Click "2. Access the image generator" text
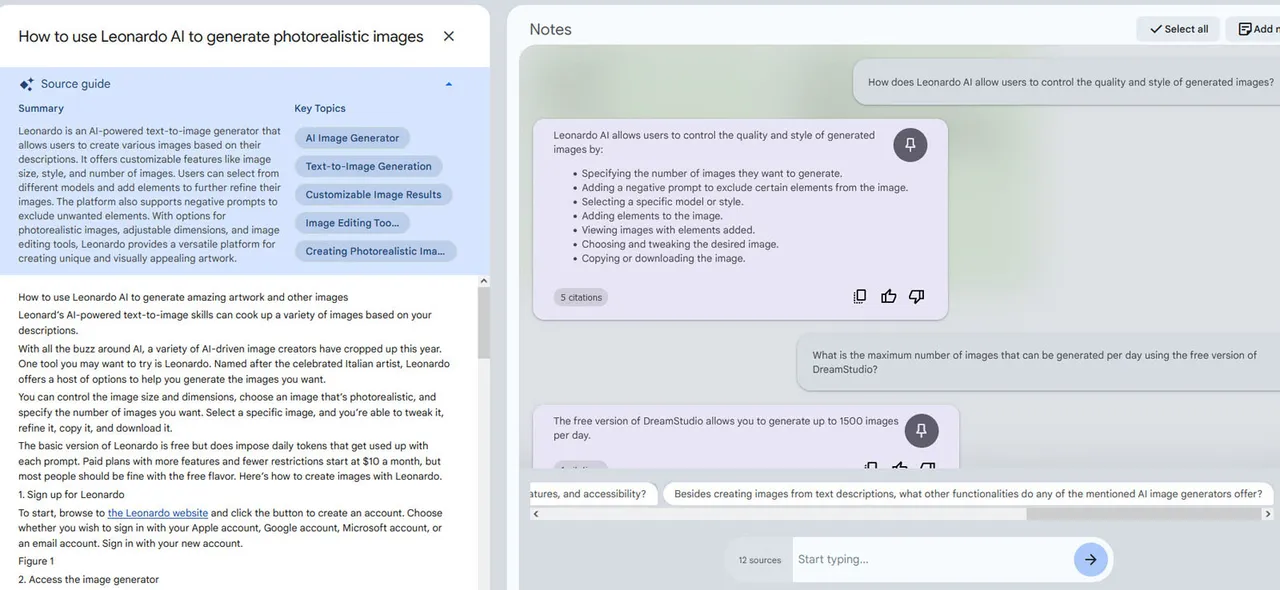Screen dimensions: 1280x590 pyautogui.click(x=89, y=579)
